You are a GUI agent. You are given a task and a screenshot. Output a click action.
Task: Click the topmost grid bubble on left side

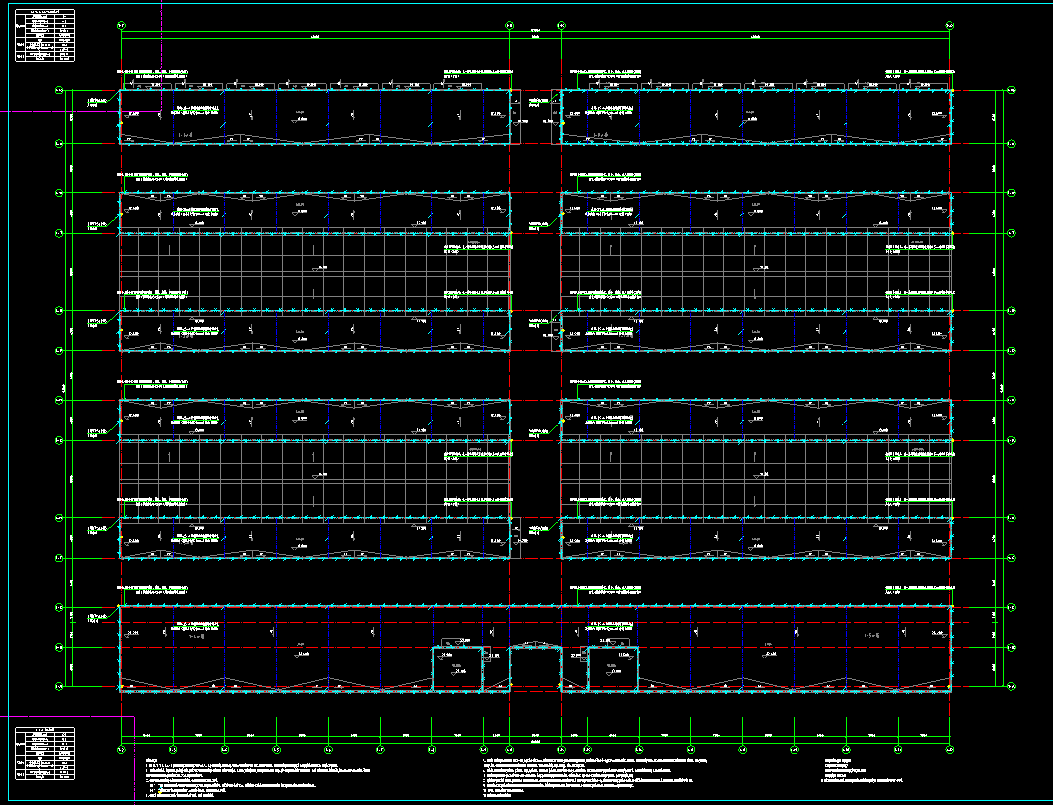point(59,91)
